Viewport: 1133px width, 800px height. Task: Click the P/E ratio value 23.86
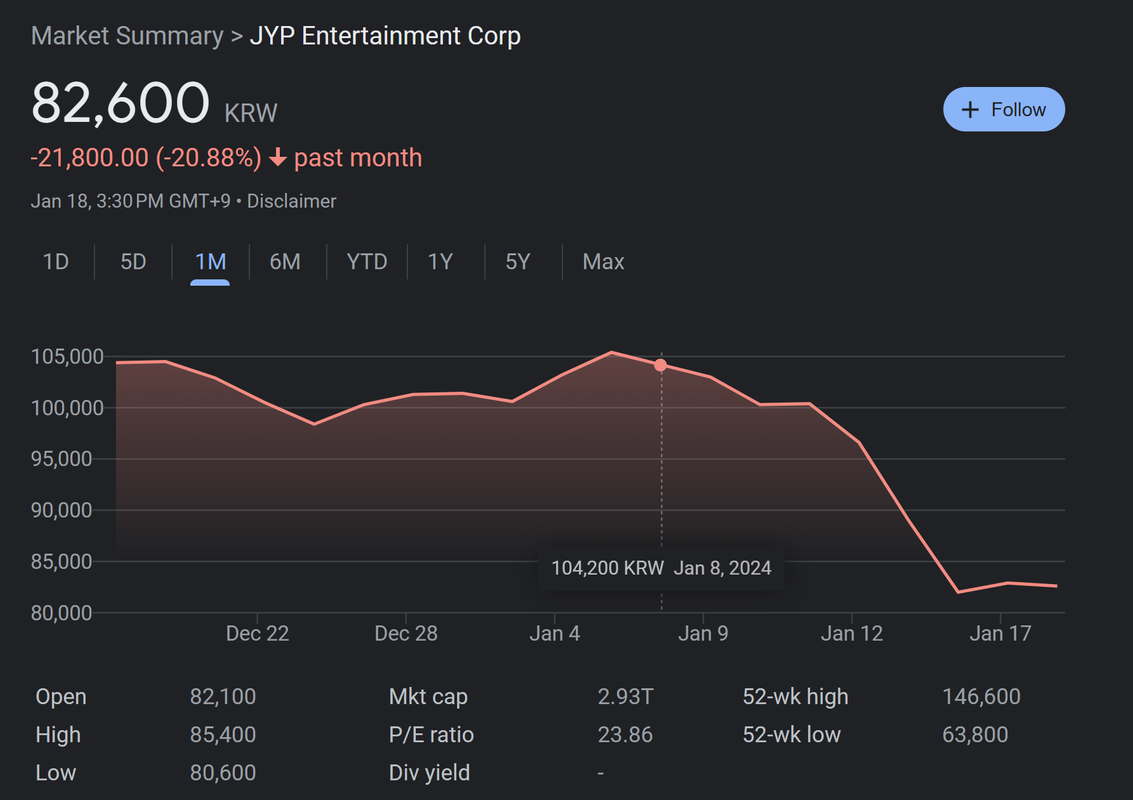(x=625, y=735)
